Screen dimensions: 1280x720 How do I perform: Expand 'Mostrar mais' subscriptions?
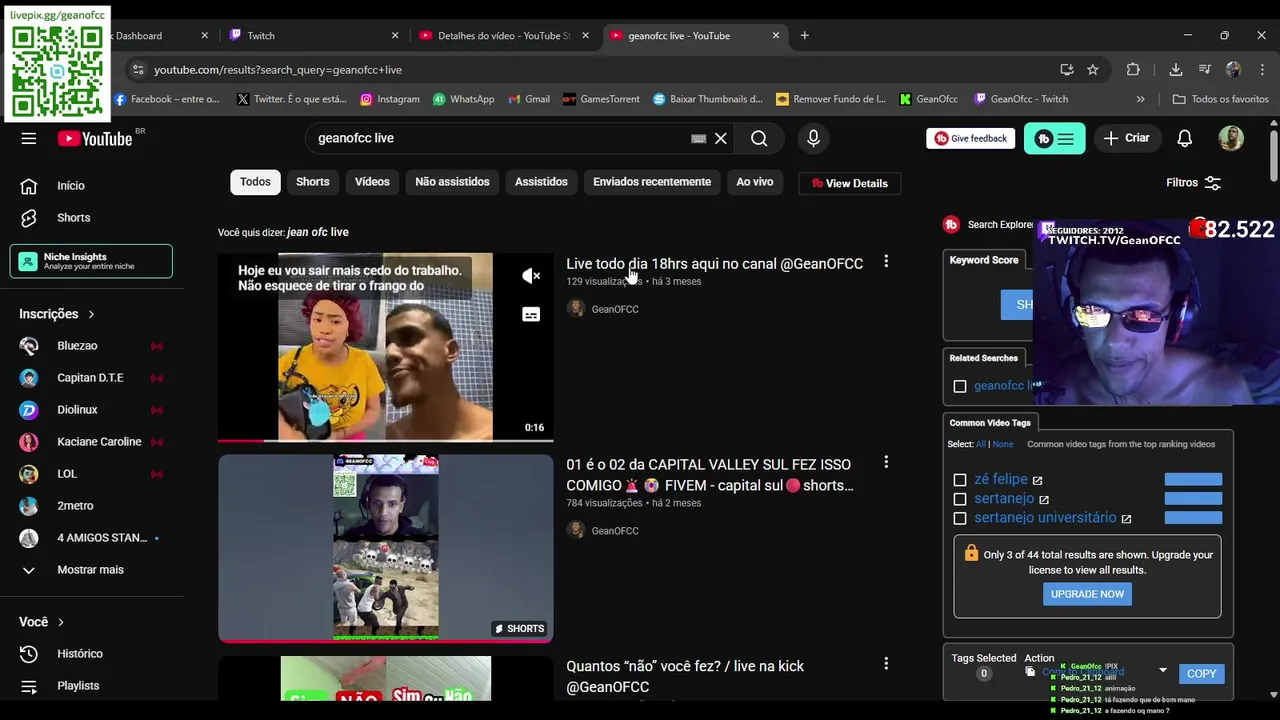tap(91, 569)
